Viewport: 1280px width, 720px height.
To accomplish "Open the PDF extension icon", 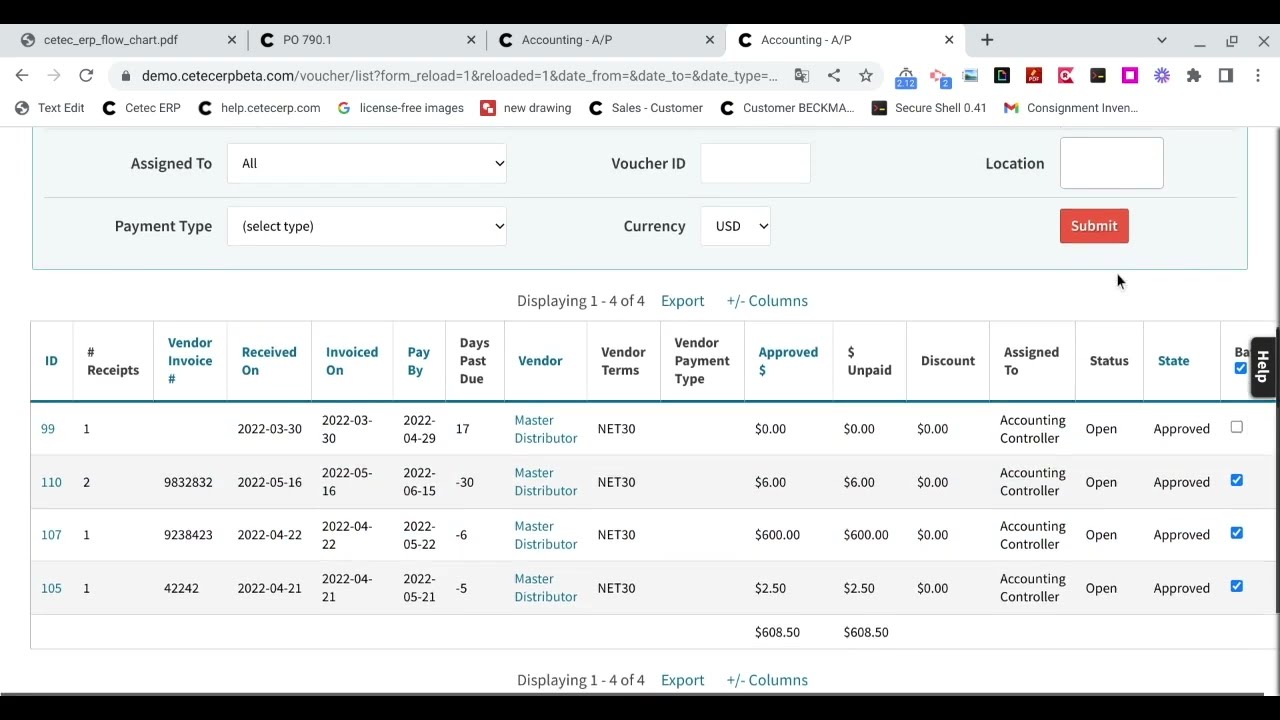I will click(1034, 76).
